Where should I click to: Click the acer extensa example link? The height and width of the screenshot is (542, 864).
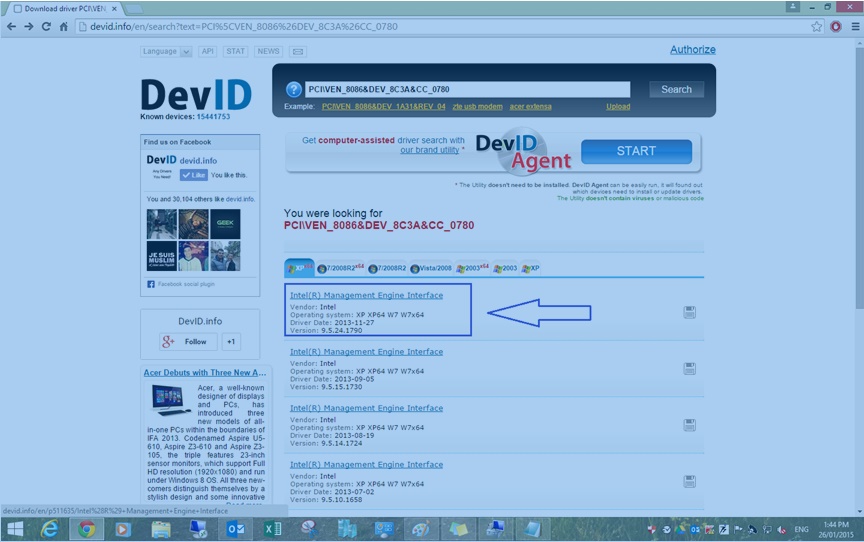click(530, 106)
